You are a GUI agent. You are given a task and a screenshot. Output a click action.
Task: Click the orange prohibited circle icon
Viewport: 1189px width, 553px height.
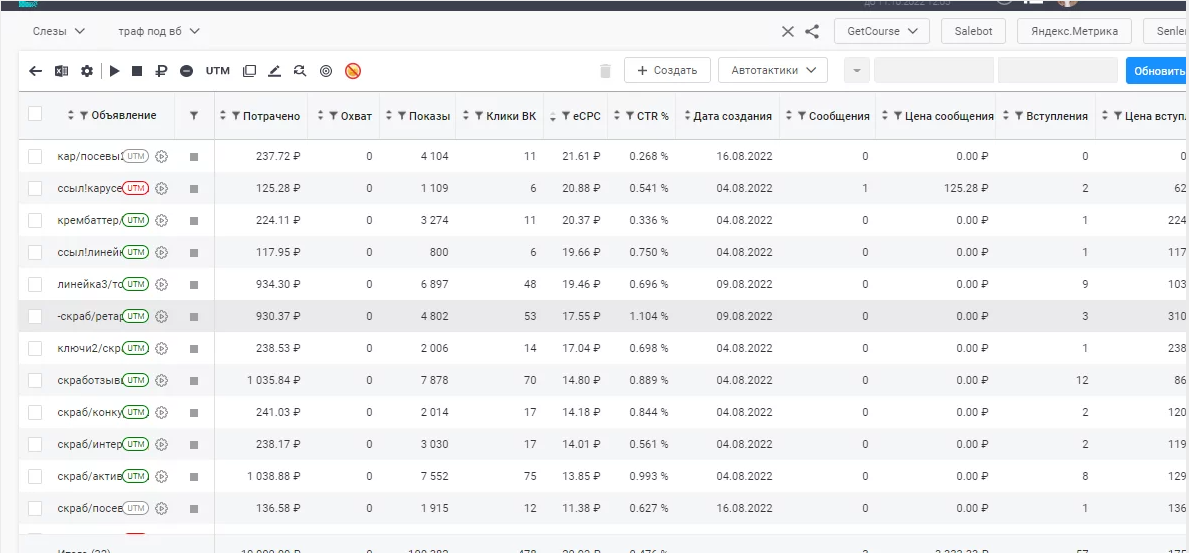(353, 71)
